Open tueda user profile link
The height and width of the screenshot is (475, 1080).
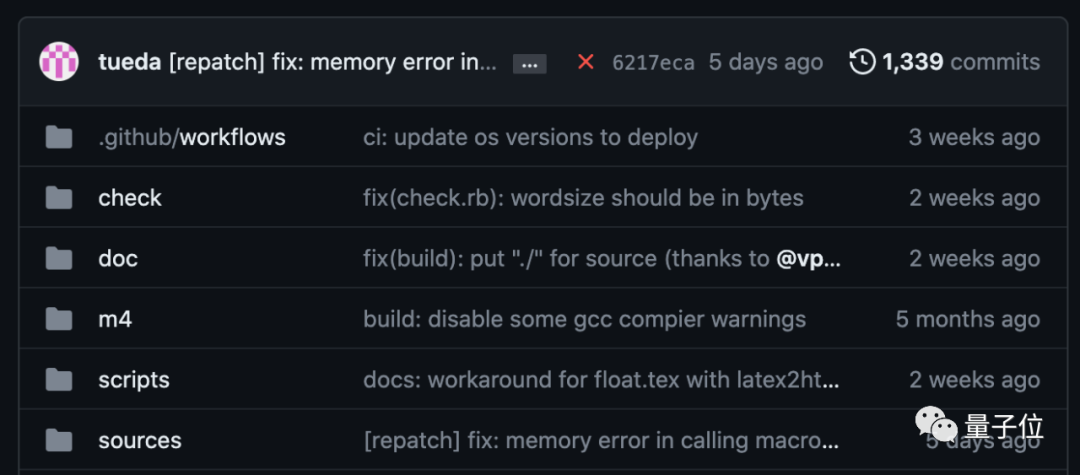click(x=129, y=63)
